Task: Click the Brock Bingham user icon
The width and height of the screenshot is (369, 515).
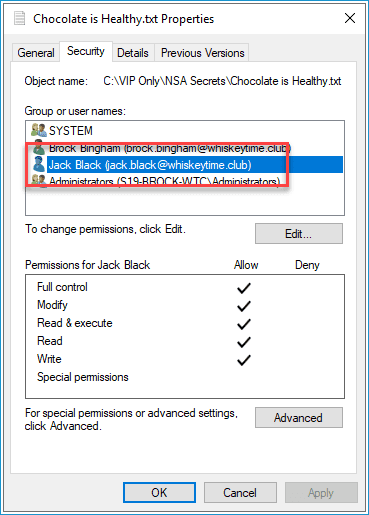Action: [x=39, y=147]
